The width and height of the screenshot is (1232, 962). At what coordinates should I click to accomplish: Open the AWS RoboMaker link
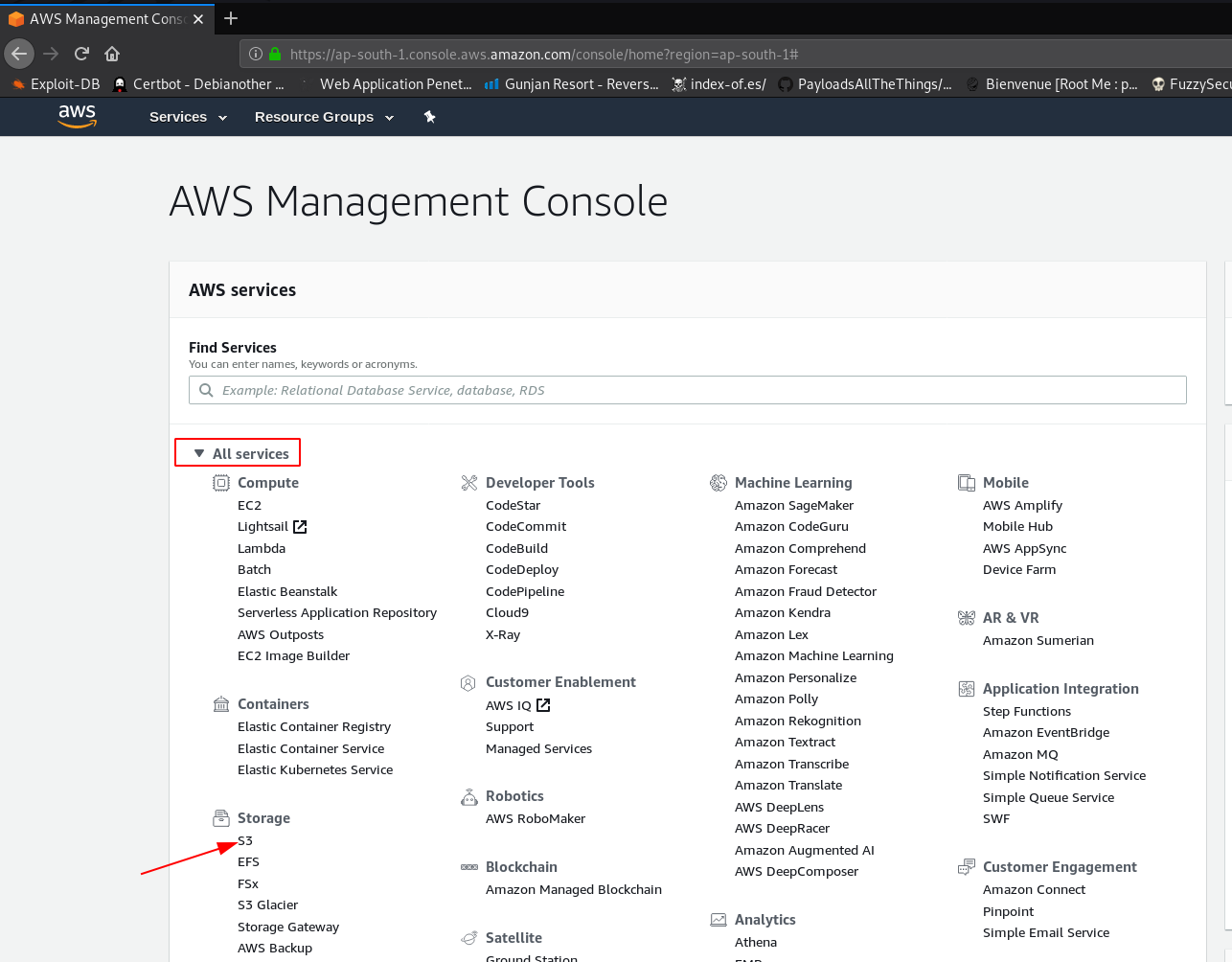(x=536, y=819)
